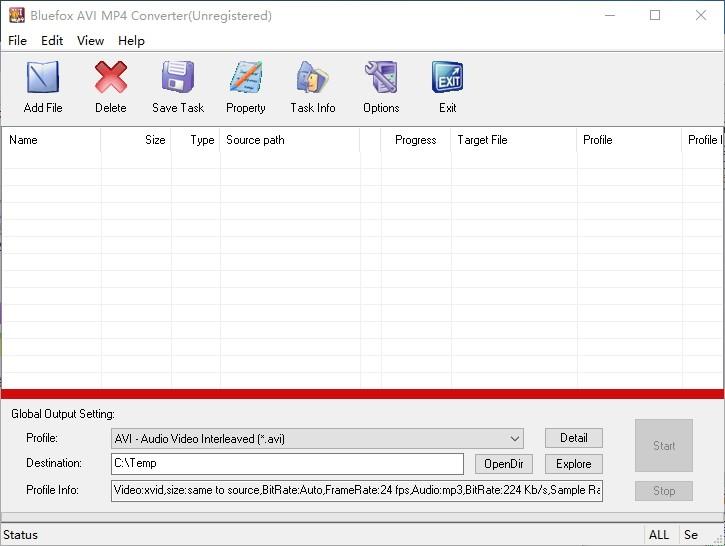Viewport: 725px width, 546px height.
Task: Click the Source path column header
Action: pyautogui.click(x=290, y=140)
